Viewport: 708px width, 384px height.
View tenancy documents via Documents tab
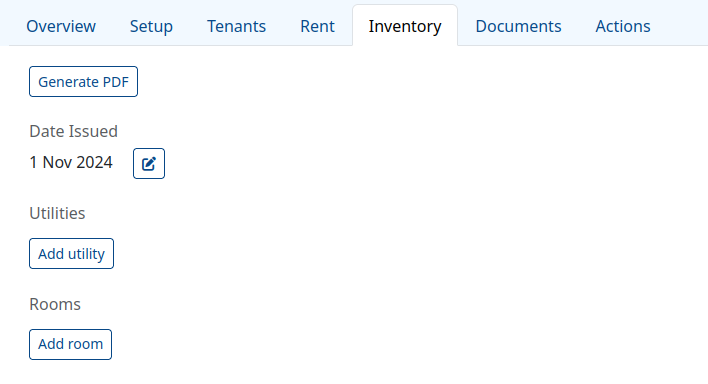(518, 26)
